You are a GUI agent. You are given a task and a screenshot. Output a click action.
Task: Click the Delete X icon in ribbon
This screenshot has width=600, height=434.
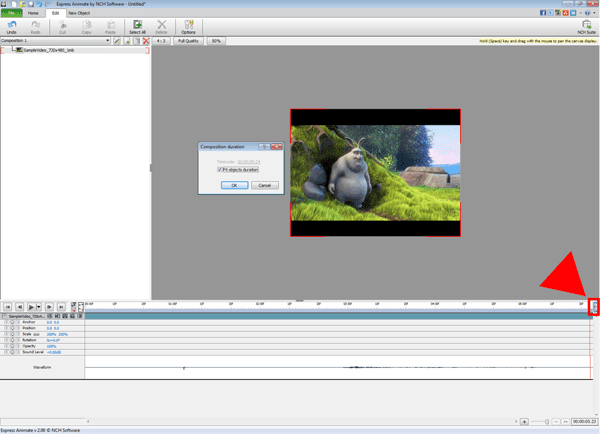[x=161, y=24]
